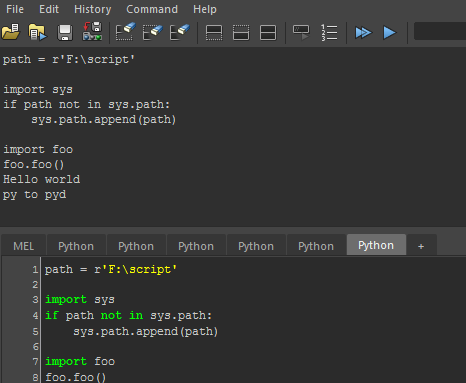Switch to the MEL tab
Viewport: 466px width, 383px height.
coord(24,246)
